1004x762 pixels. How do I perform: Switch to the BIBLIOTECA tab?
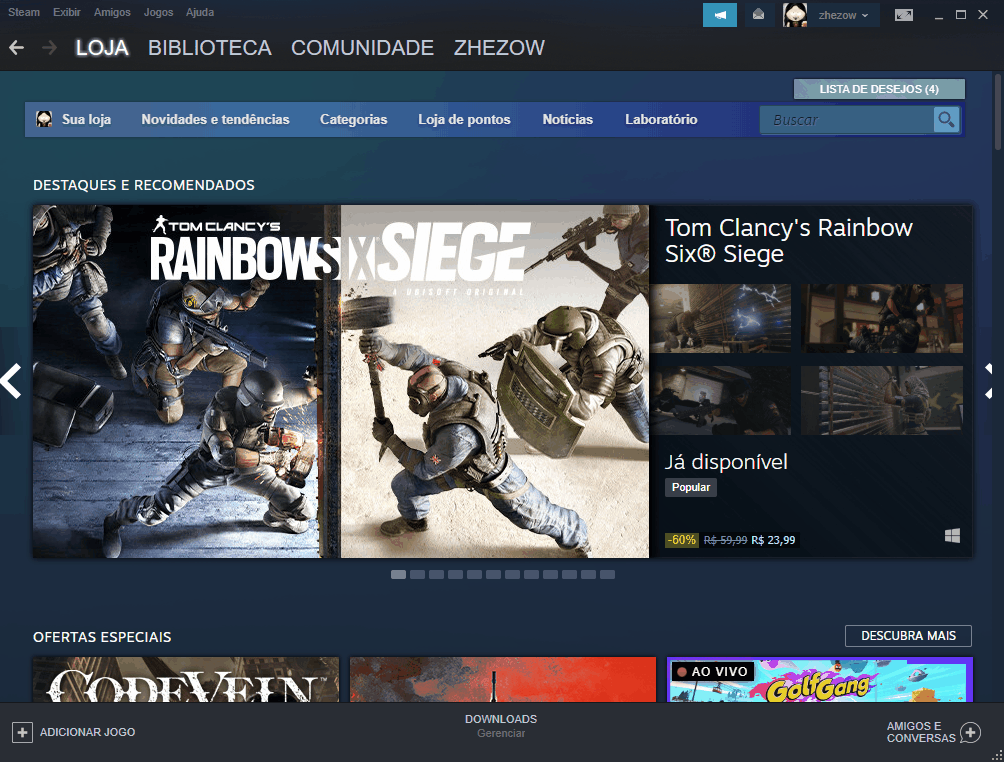point(209,48)
